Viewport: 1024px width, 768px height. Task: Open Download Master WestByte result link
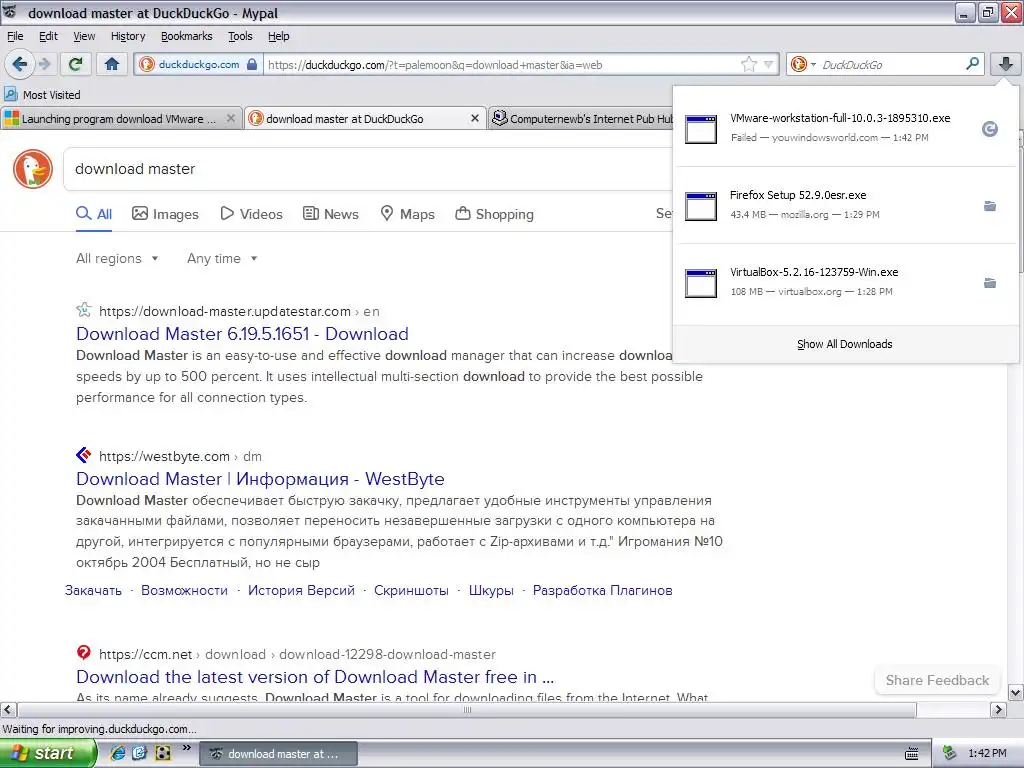(x=260, y=479)
